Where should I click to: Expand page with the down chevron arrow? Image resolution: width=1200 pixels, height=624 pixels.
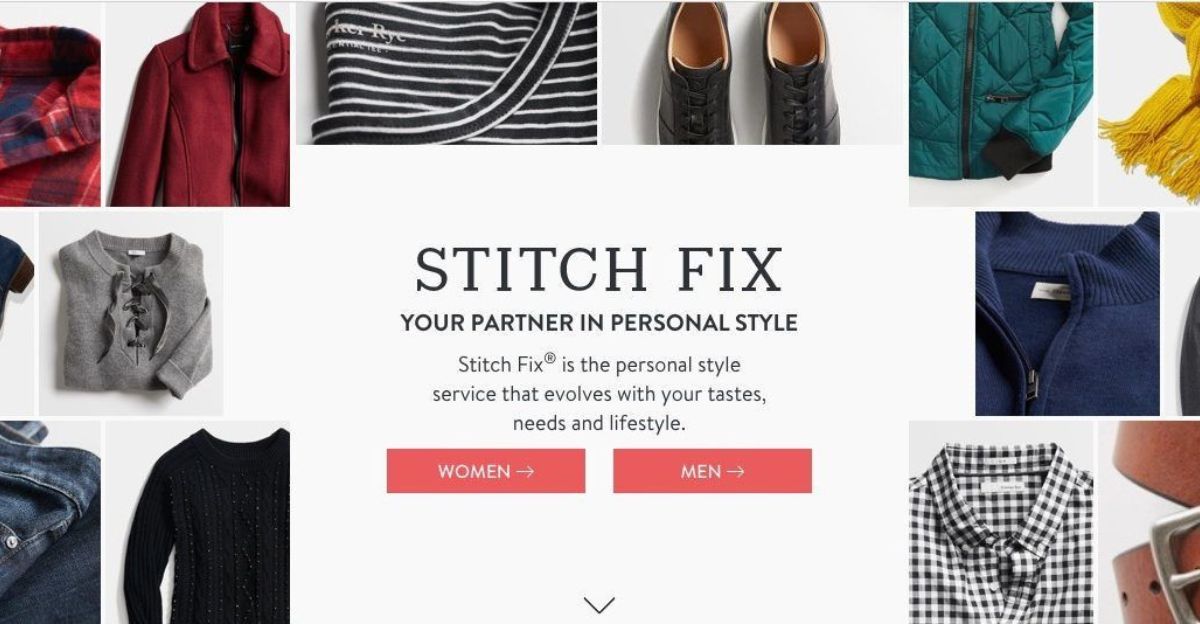(x=599, y=604)
